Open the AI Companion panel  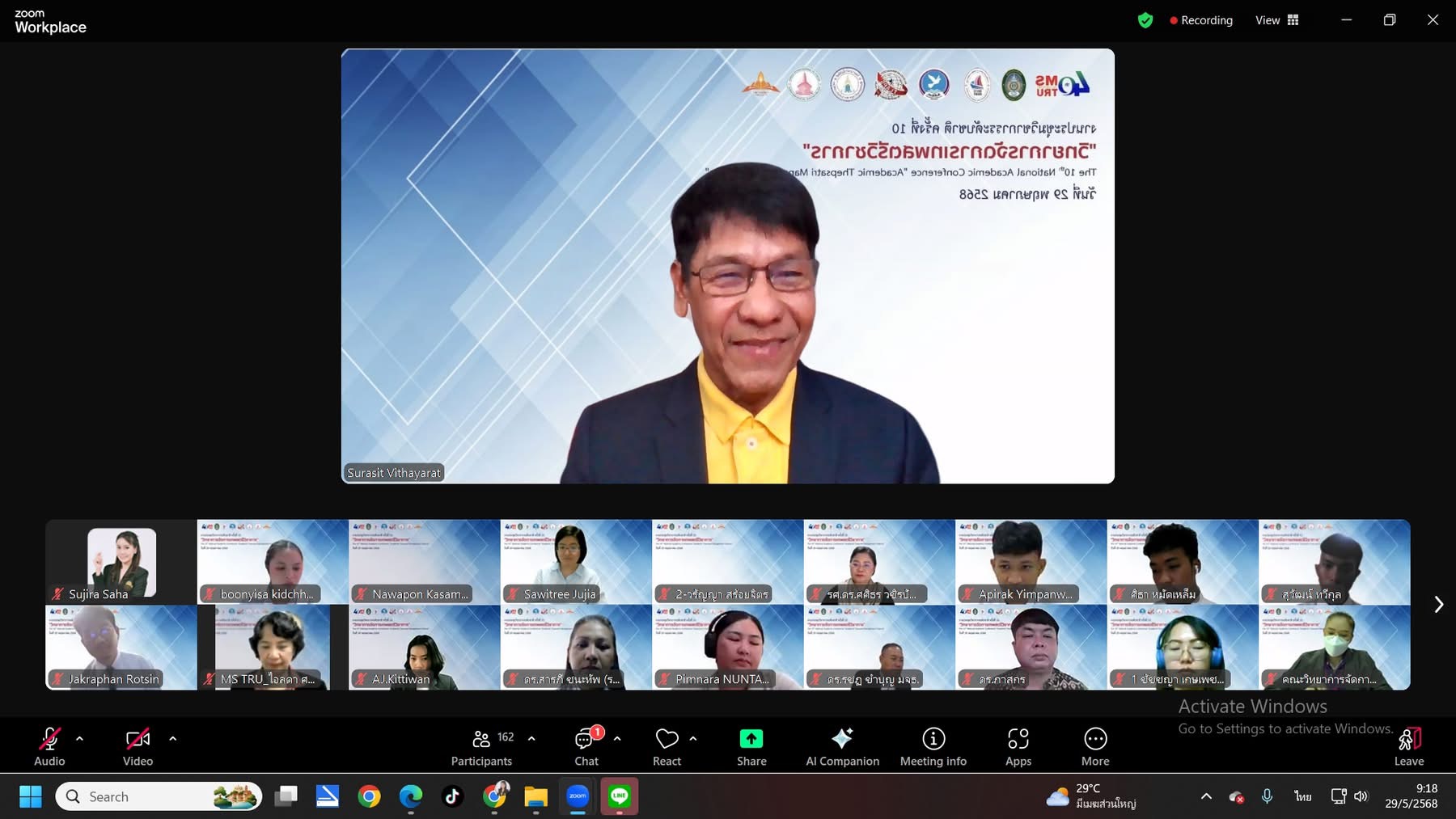(x=842, y=746)
